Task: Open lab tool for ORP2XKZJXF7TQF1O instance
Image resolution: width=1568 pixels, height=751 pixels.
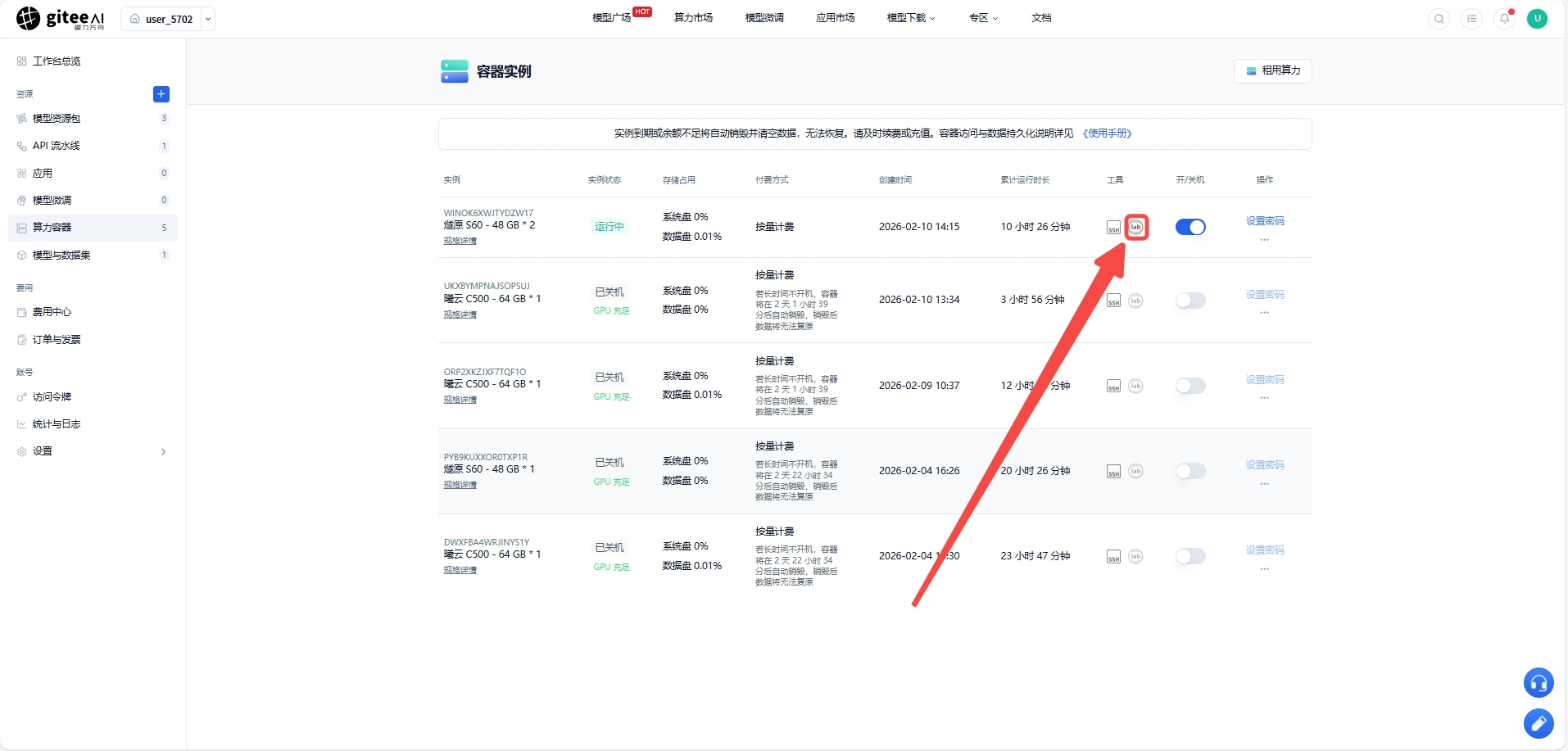Action: 1135,386
